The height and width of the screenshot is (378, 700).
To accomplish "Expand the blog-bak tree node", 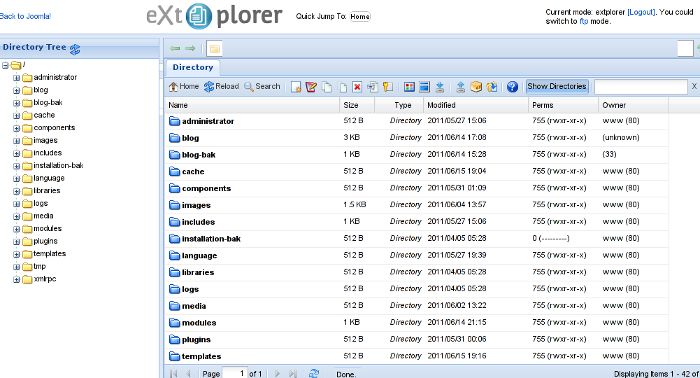I will [17, 103].
